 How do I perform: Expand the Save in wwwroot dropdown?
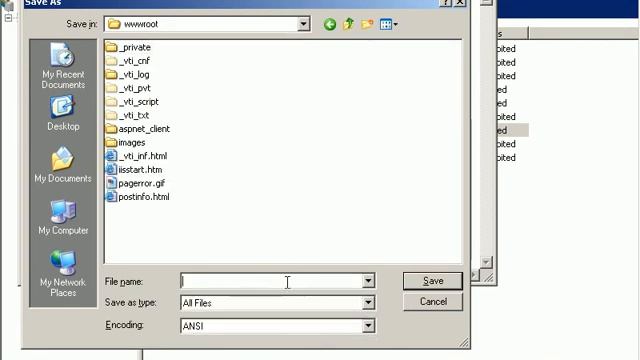pos(303,24)
